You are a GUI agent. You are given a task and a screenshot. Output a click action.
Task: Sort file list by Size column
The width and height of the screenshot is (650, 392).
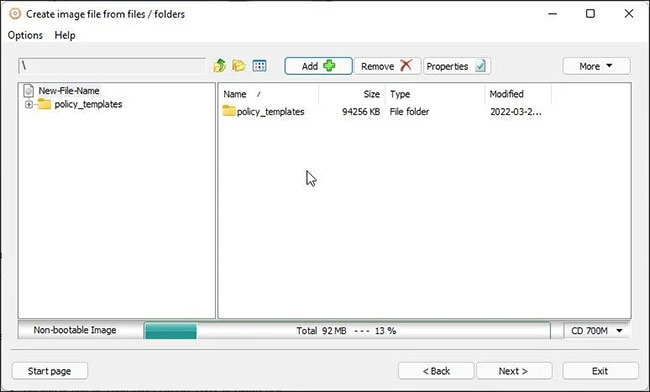click(352, 94)
